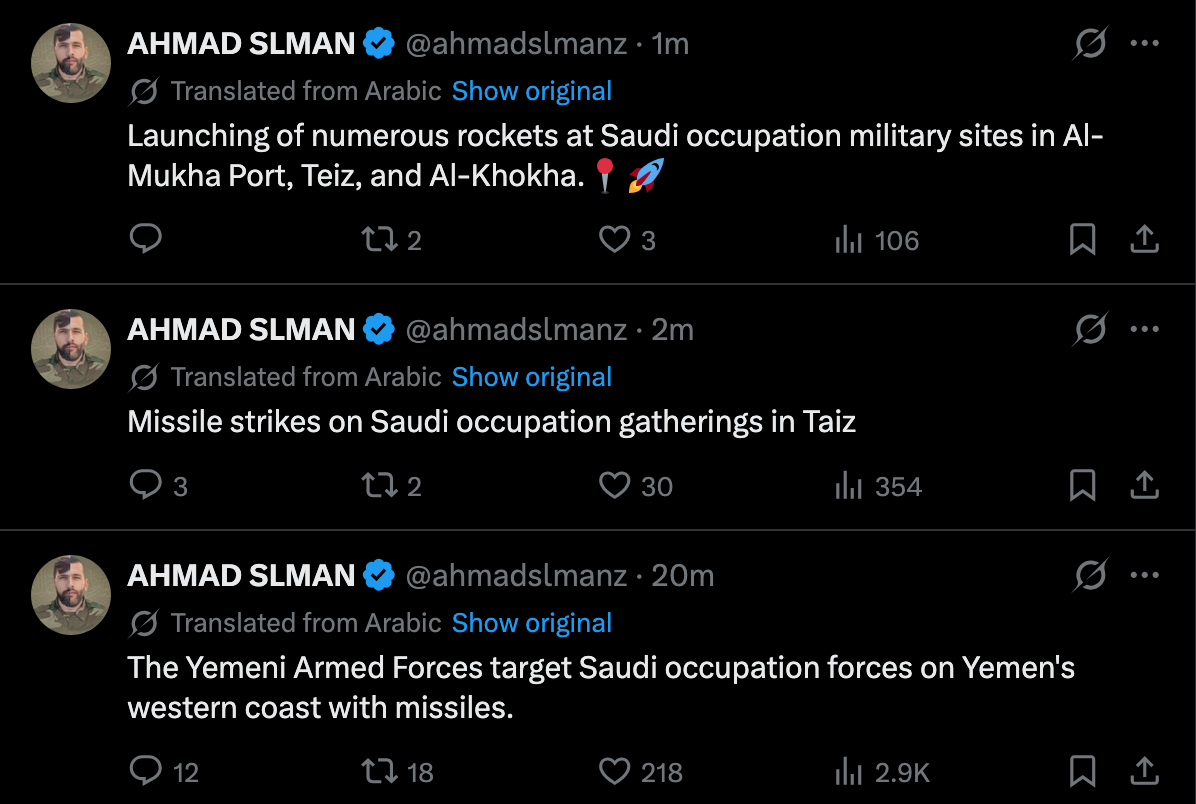This screenshot has height=804, width=1196.
Task: Open the 2m timestamp permalink
Action: (x=672, y=330)
